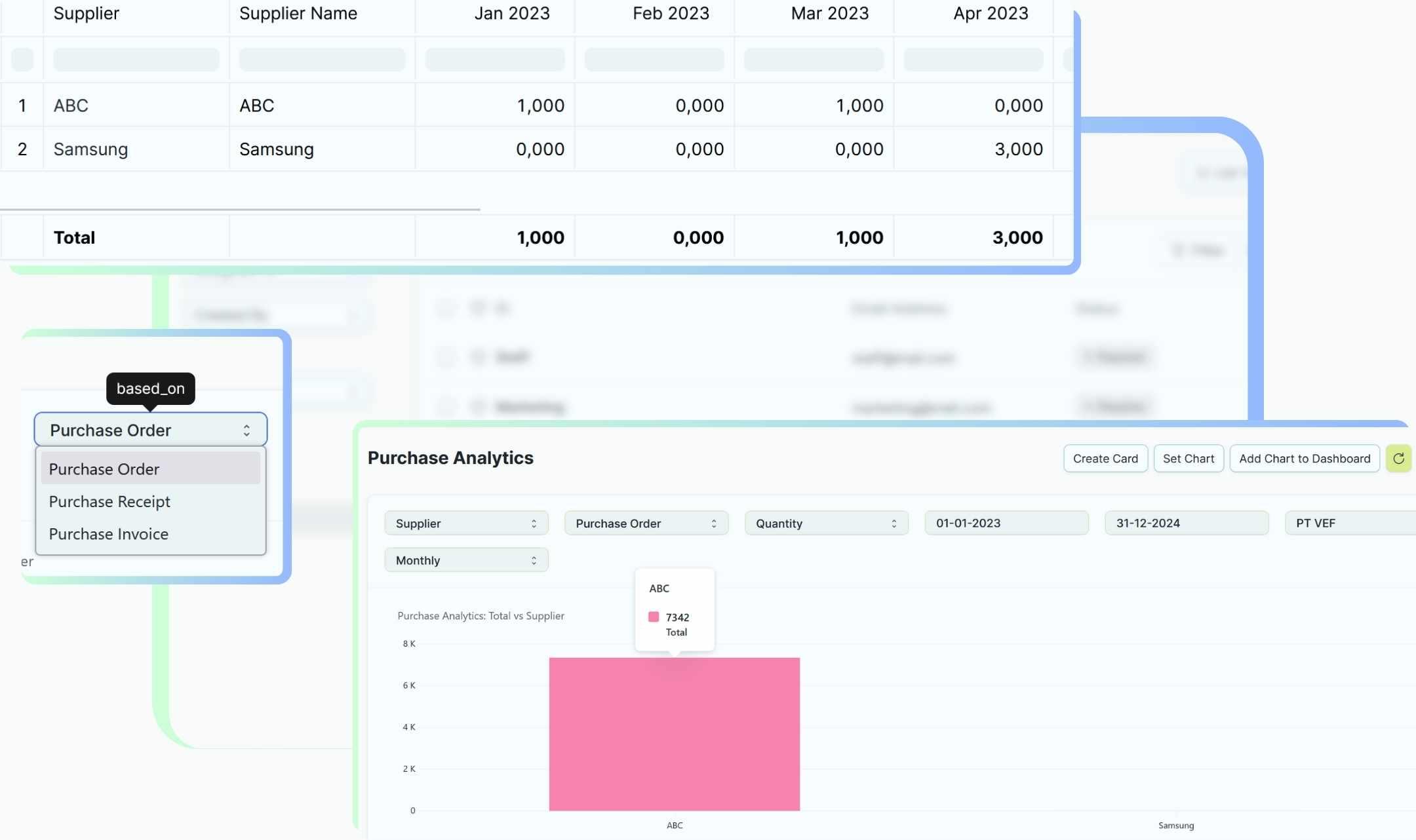Click the Supplier Name column filter box
This screenshot has width=1416, height=840.
(322, 60)
